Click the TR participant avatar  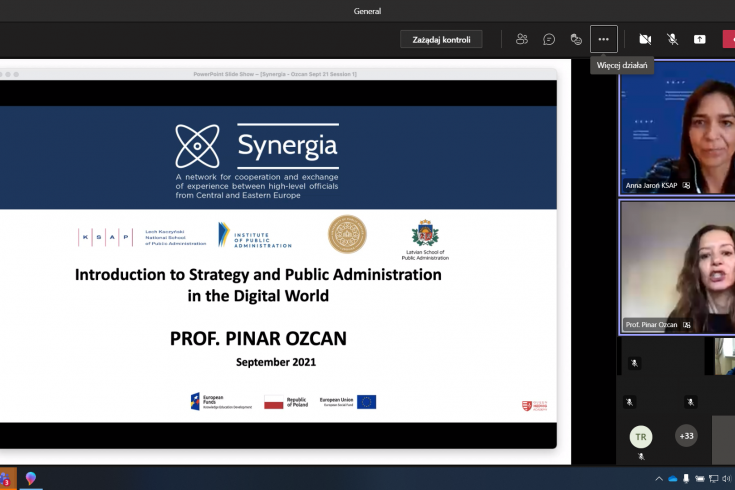[x=641, y=436]
